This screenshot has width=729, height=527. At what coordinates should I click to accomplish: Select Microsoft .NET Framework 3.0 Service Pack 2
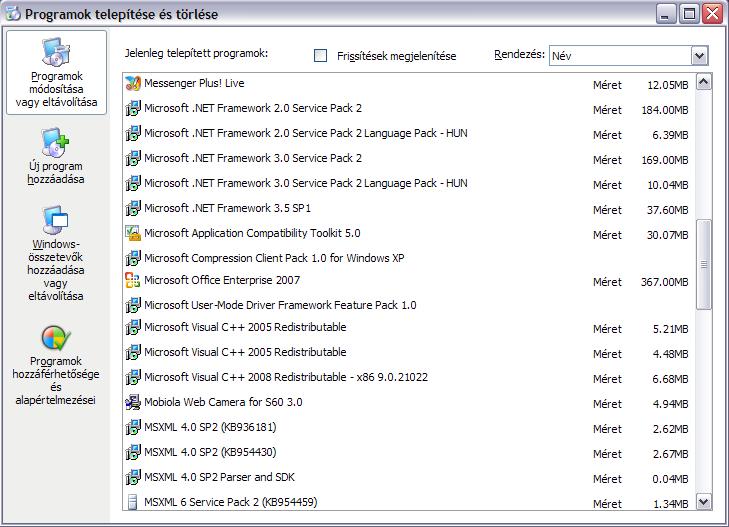point(409,159)
